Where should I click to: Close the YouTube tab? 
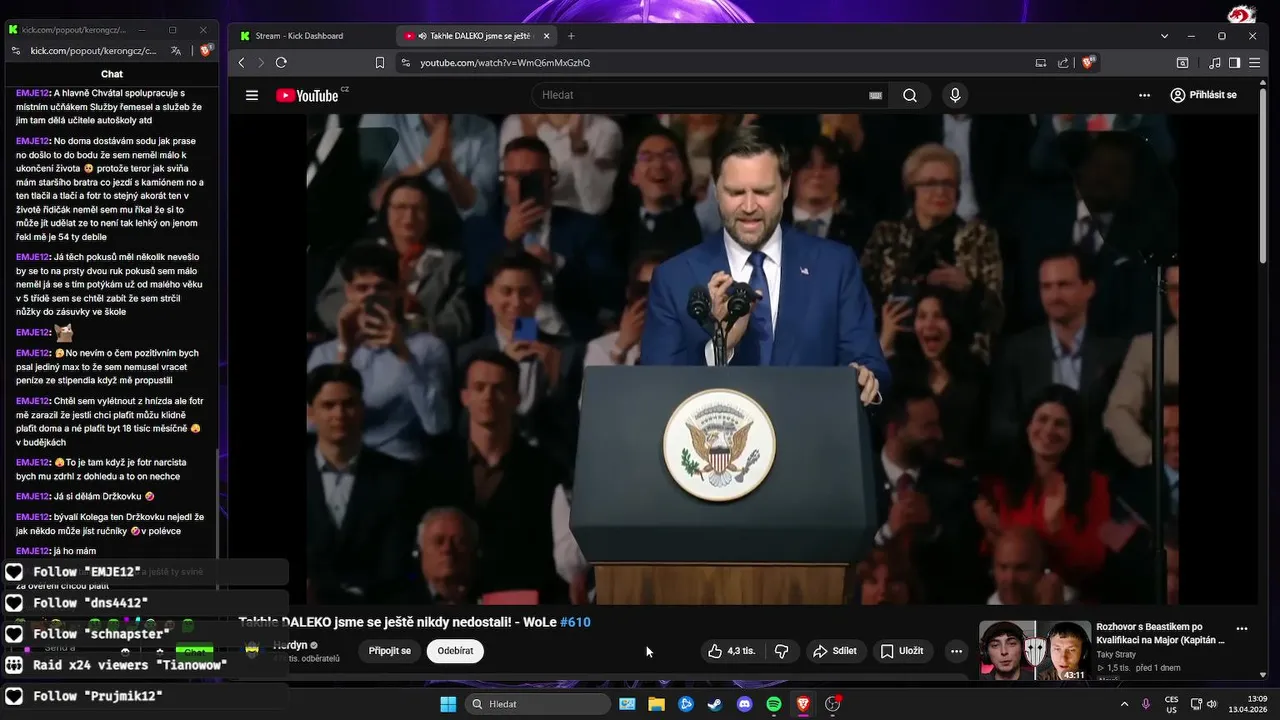point(546,36)
